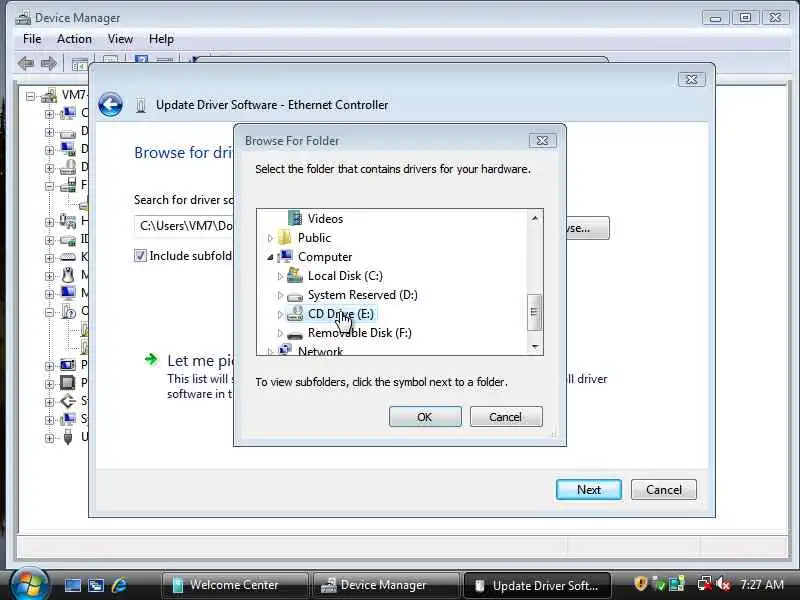Click the network tray icon with red X
This screenshot has height=600, width=800.
point(705,584)
